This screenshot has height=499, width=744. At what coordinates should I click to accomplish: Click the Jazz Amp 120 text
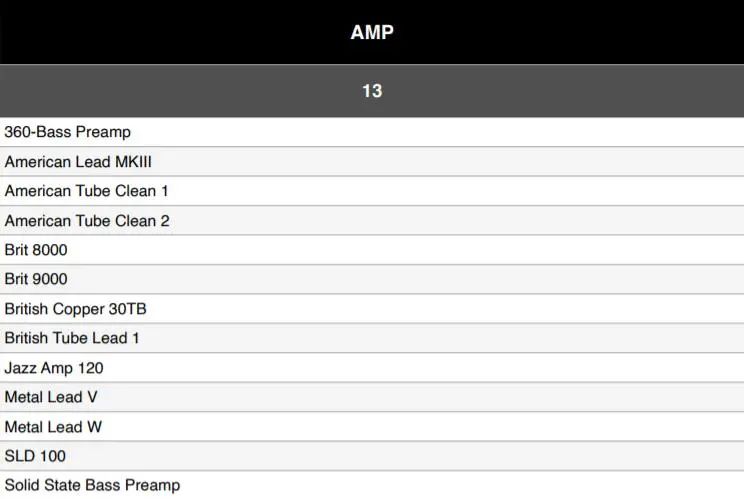click(x=54, y=368)
